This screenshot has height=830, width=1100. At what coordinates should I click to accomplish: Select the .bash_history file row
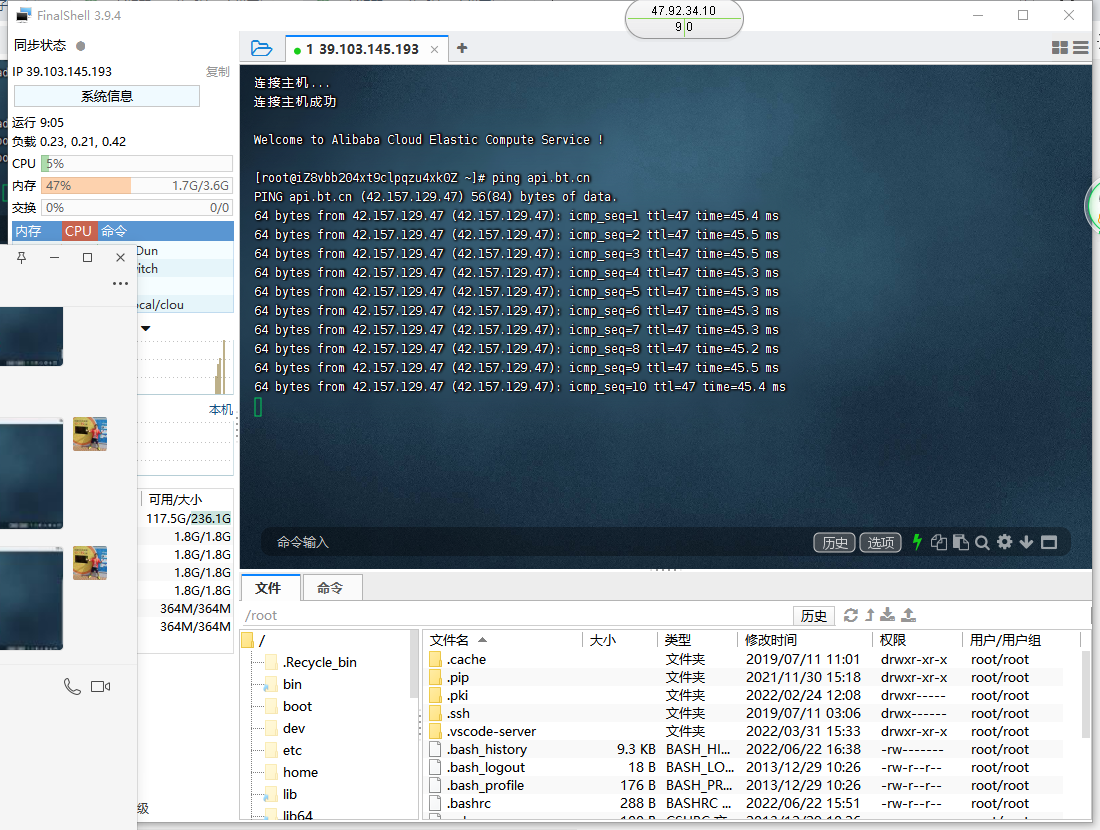(x=746, y=749)
